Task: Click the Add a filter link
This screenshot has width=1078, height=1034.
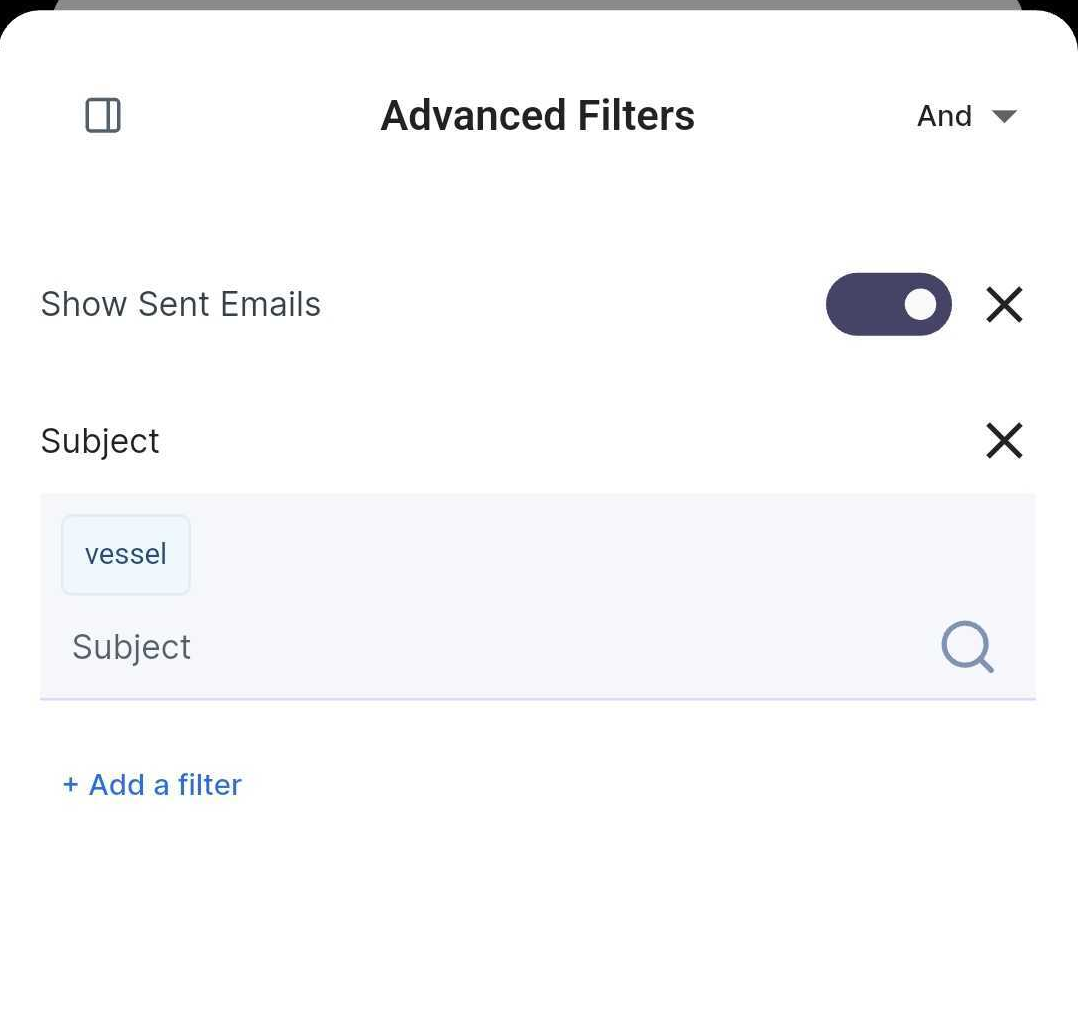Action: [x=165, y=785]
